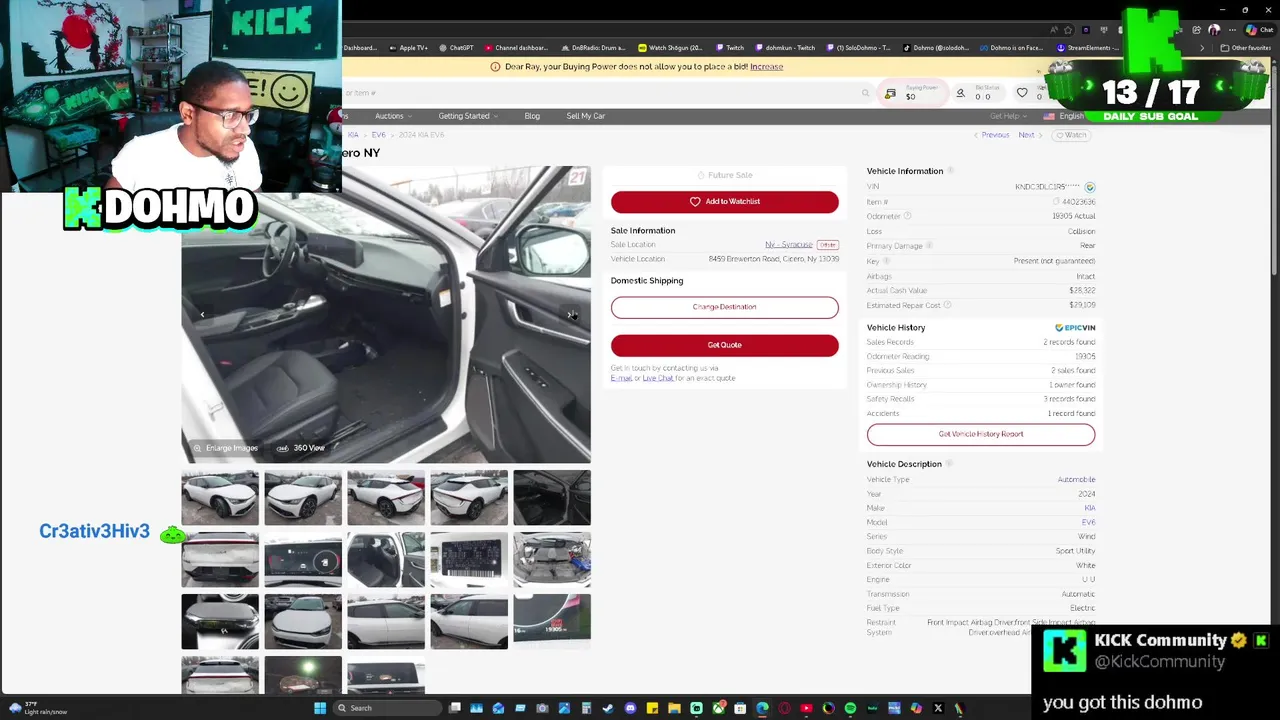Select the engine bay thumbnail

552,559
